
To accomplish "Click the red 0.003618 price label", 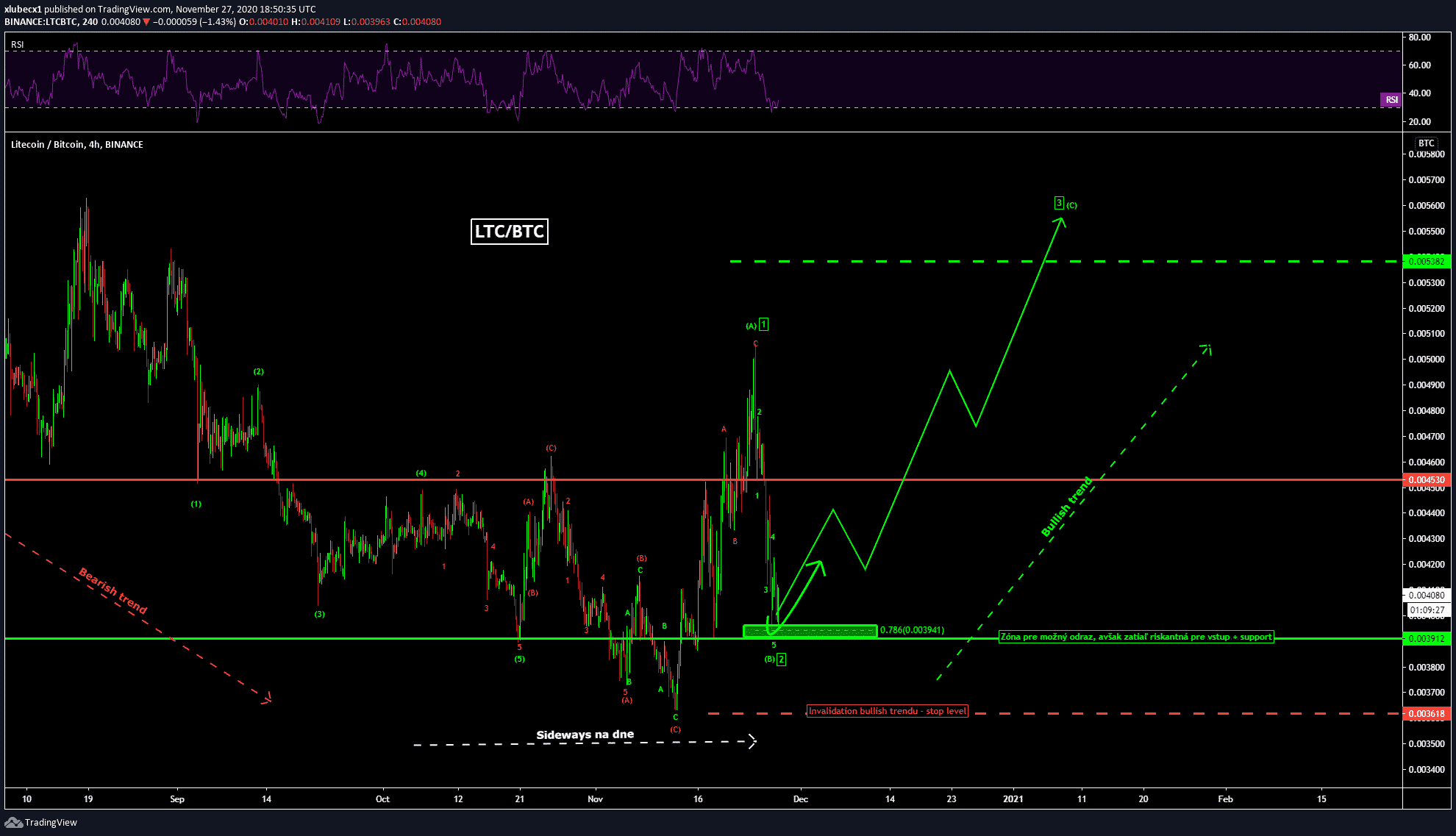I will pyautogui.click(x=1426, y=714).
